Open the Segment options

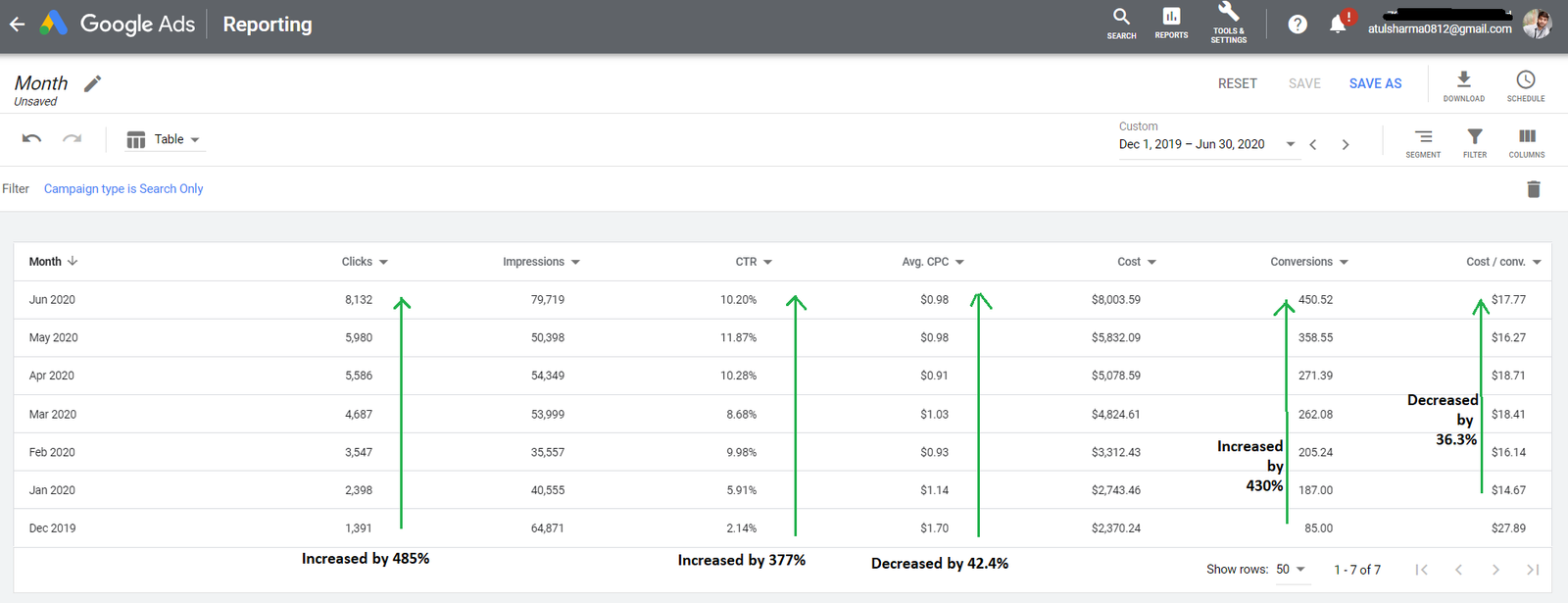[x=1423, y=141]
